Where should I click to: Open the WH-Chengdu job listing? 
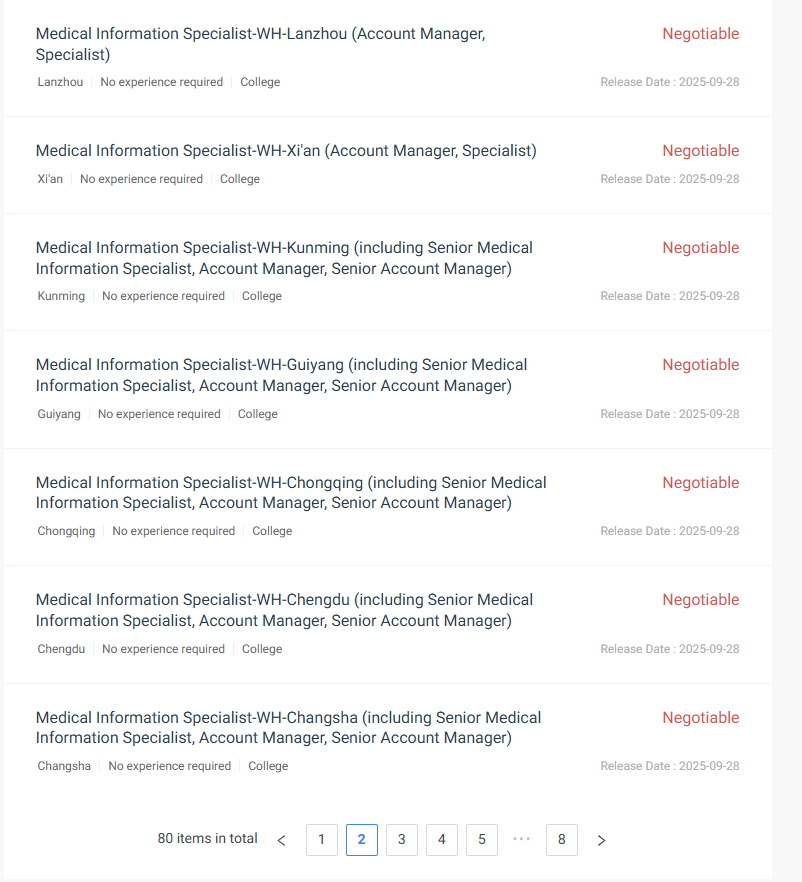click(x=284, y=610)
